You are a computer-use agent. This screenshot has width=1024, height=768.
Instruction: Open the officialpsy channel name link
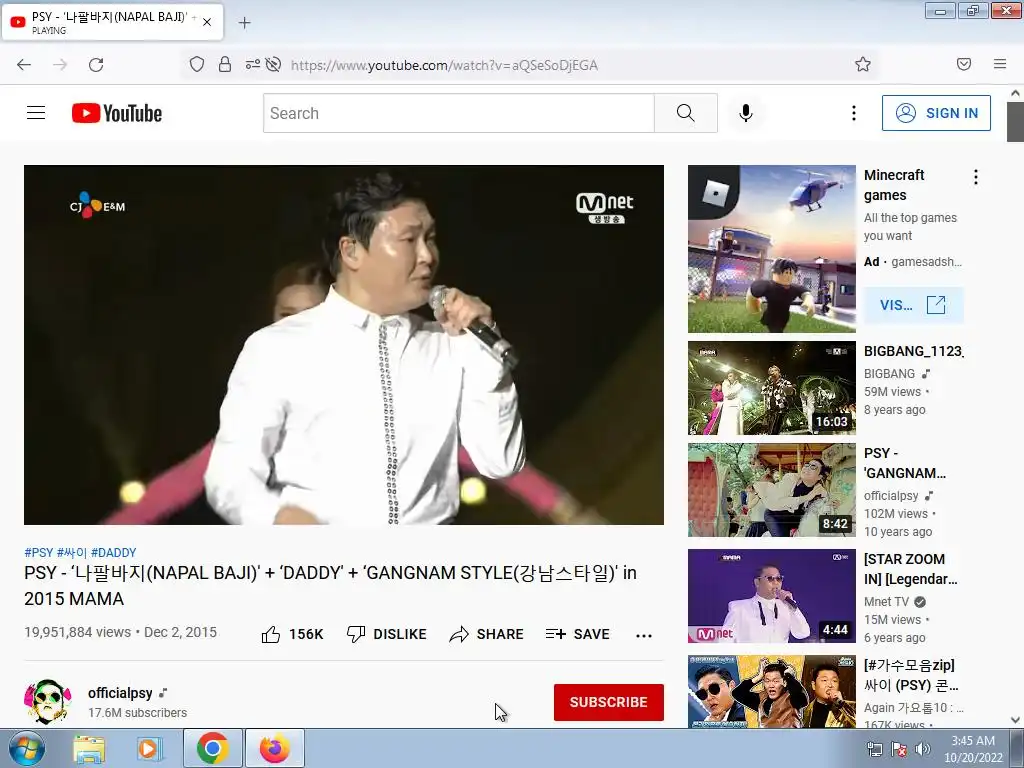(x=120, y=693)
